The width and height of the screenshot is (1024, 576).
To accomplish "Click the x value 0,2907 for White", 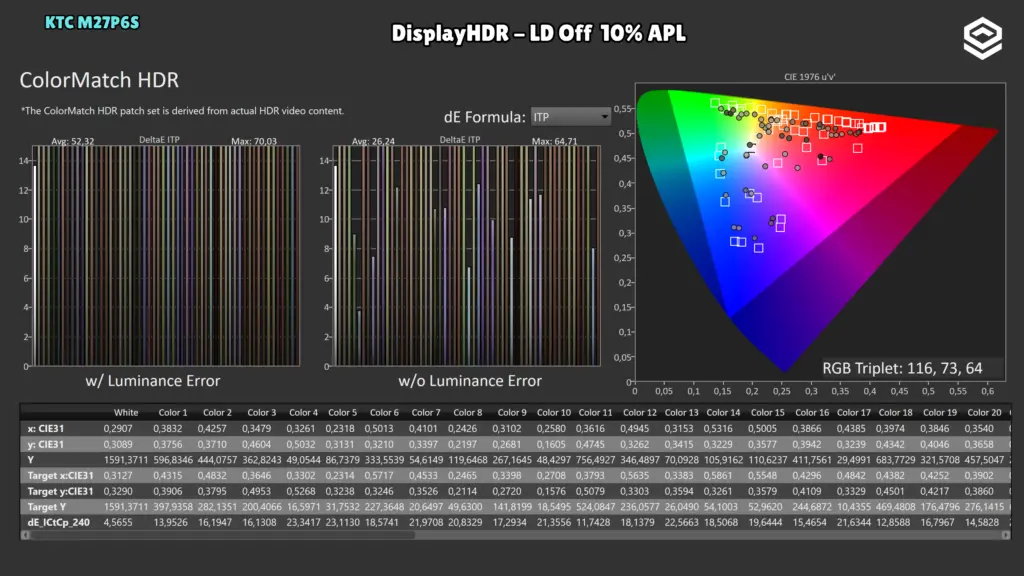I will point(118,429).
